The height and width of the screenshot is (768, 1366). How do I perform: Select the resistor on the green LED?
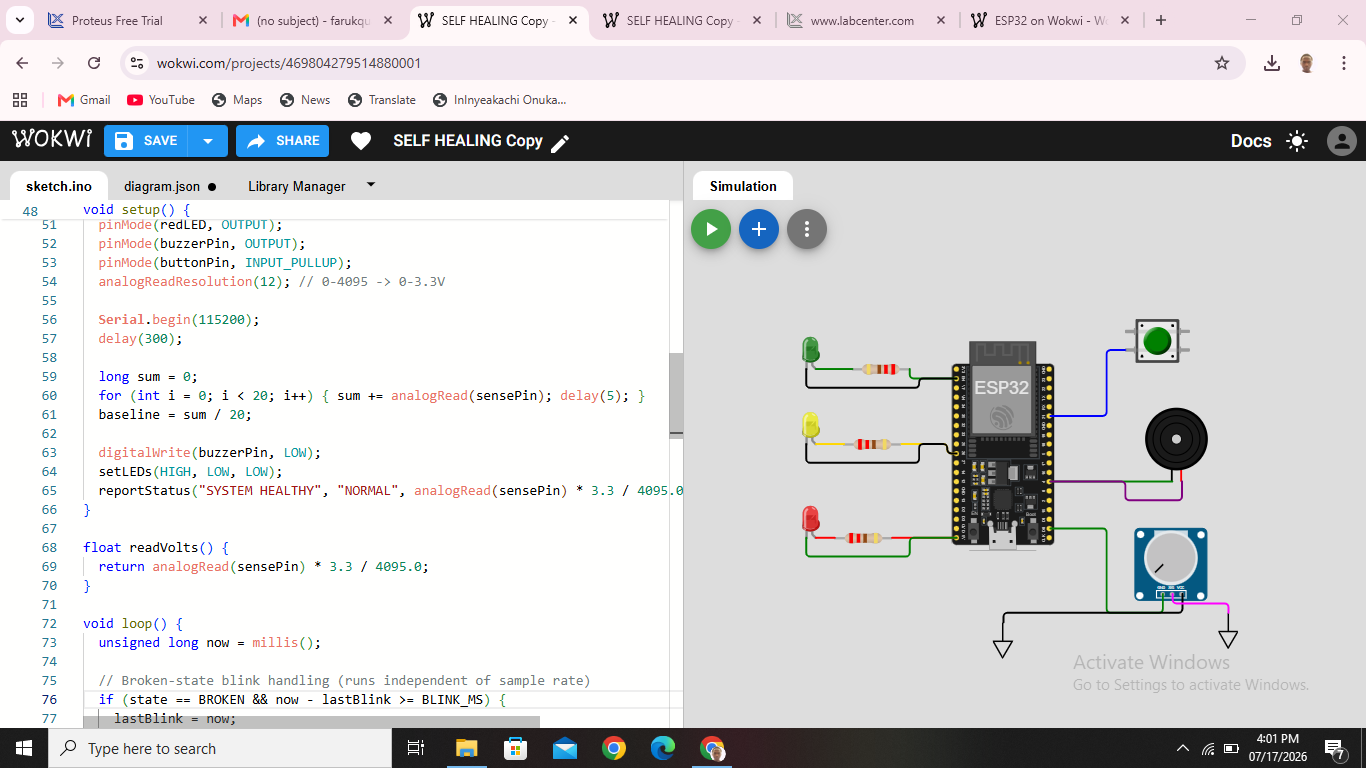pyautogui.click(x=880, y=369)
